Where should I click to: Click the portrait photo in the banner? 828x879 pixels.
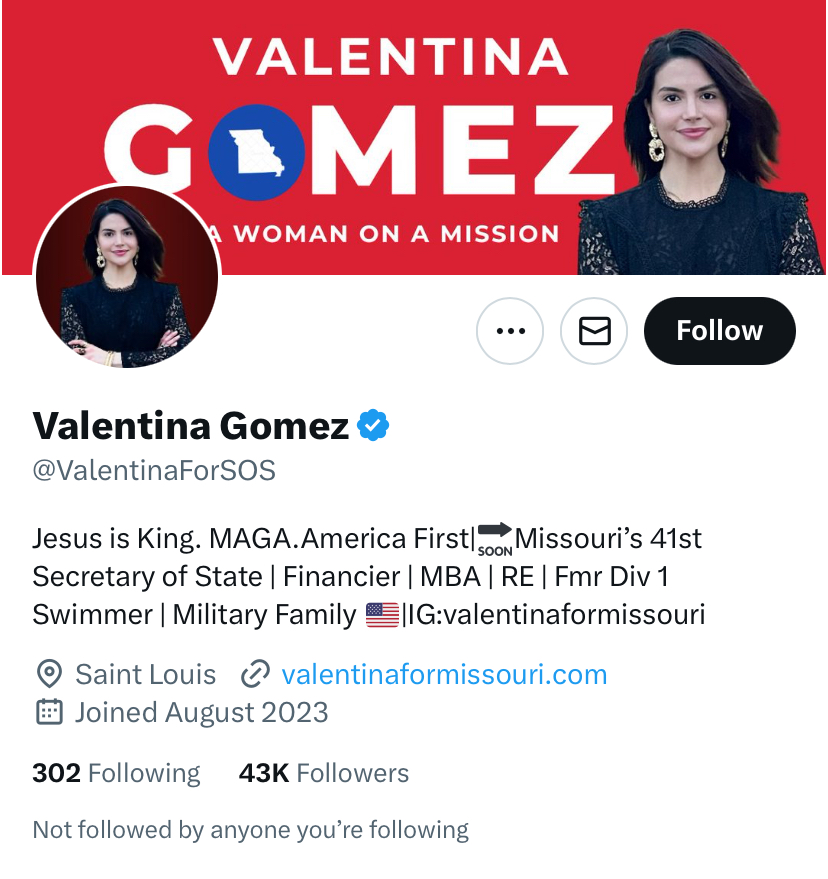700,150
